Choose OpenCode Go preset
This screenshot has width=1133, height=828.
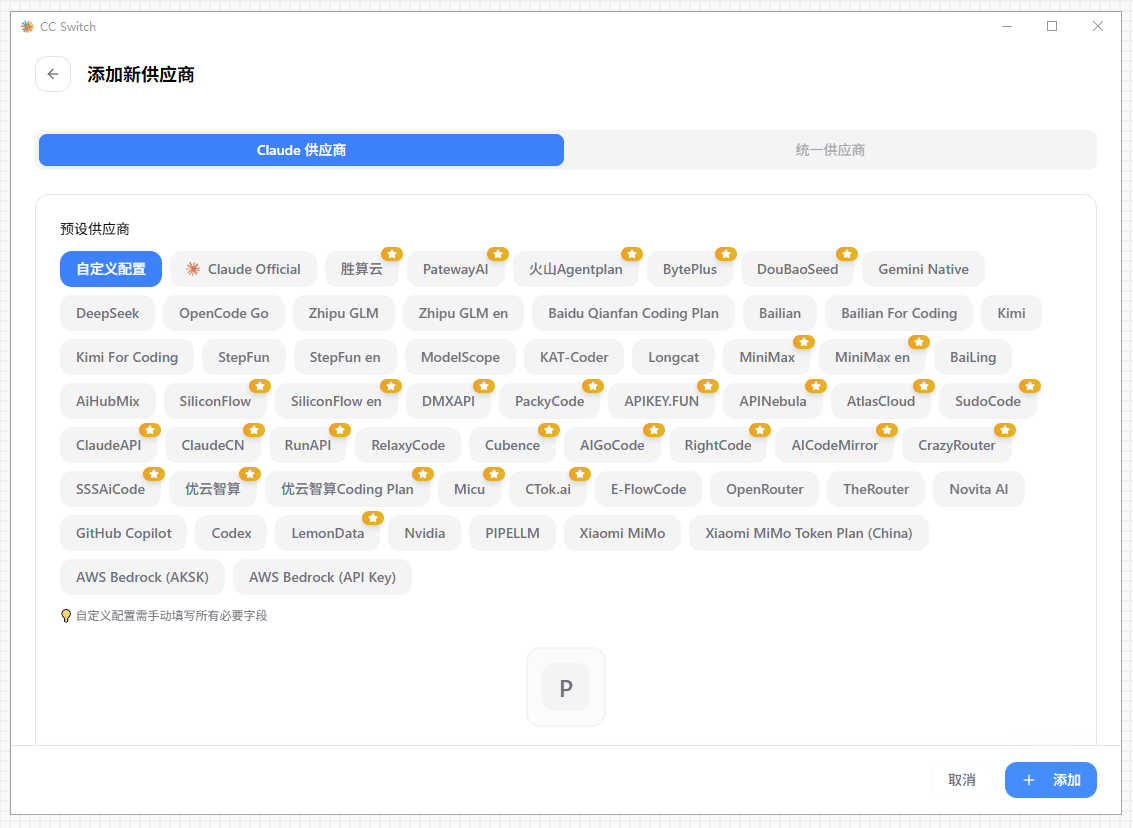[223, 313]
